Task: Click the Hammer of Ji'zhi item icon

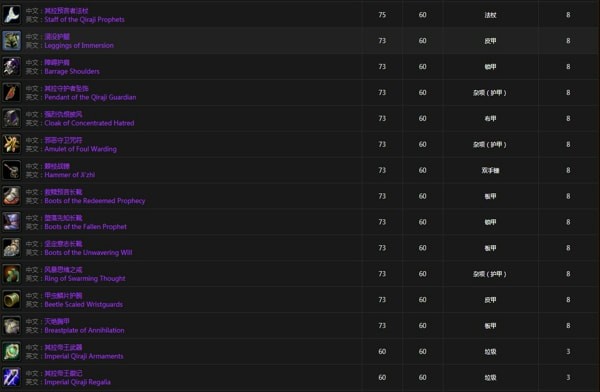Action: pyautogui.click(x=11, y=170)
